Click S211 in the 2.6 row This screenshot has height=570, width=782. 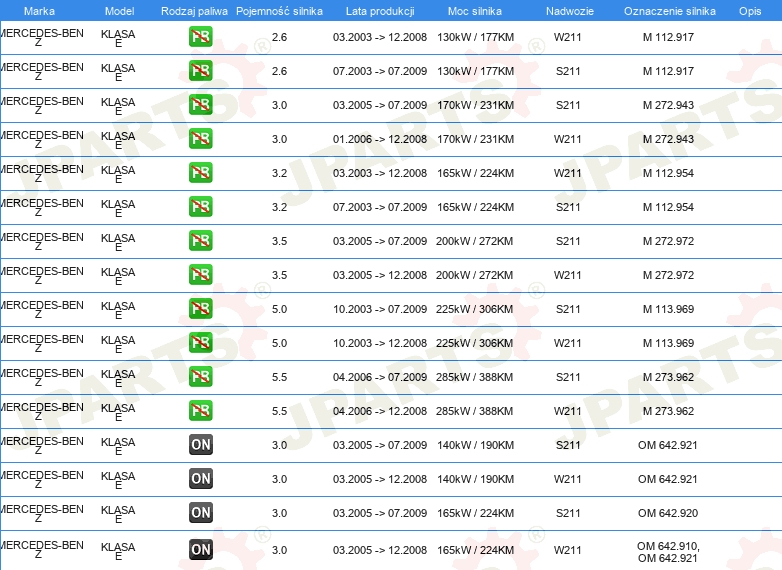pyautogui.click(x=568, y=71)
